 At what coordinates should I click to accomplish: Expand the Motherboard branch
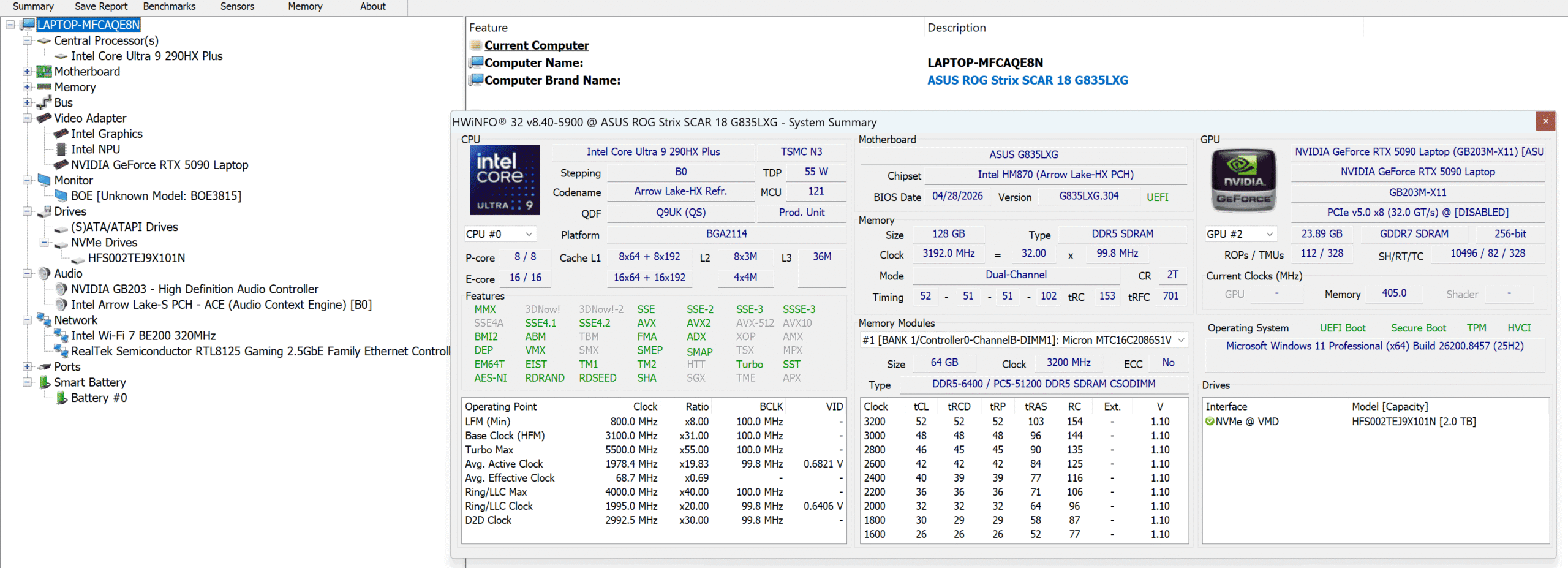point(27,72)
